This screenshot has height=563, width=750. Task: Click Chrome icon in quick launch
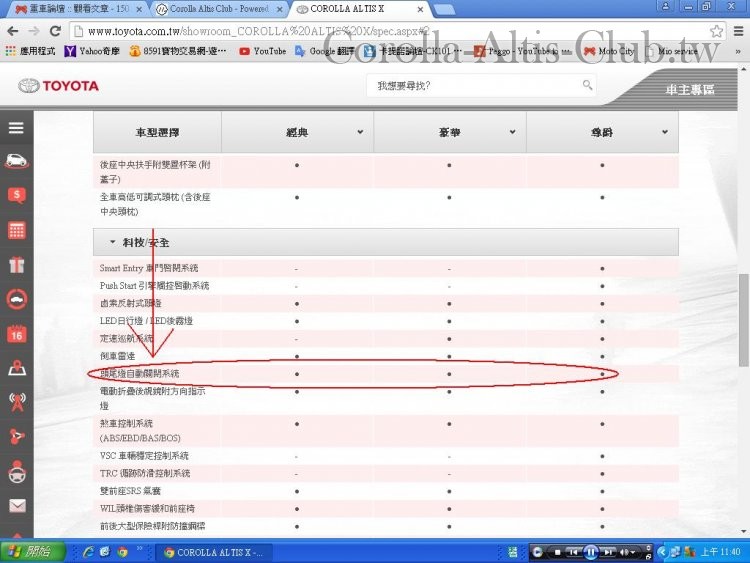coord(122,552)
